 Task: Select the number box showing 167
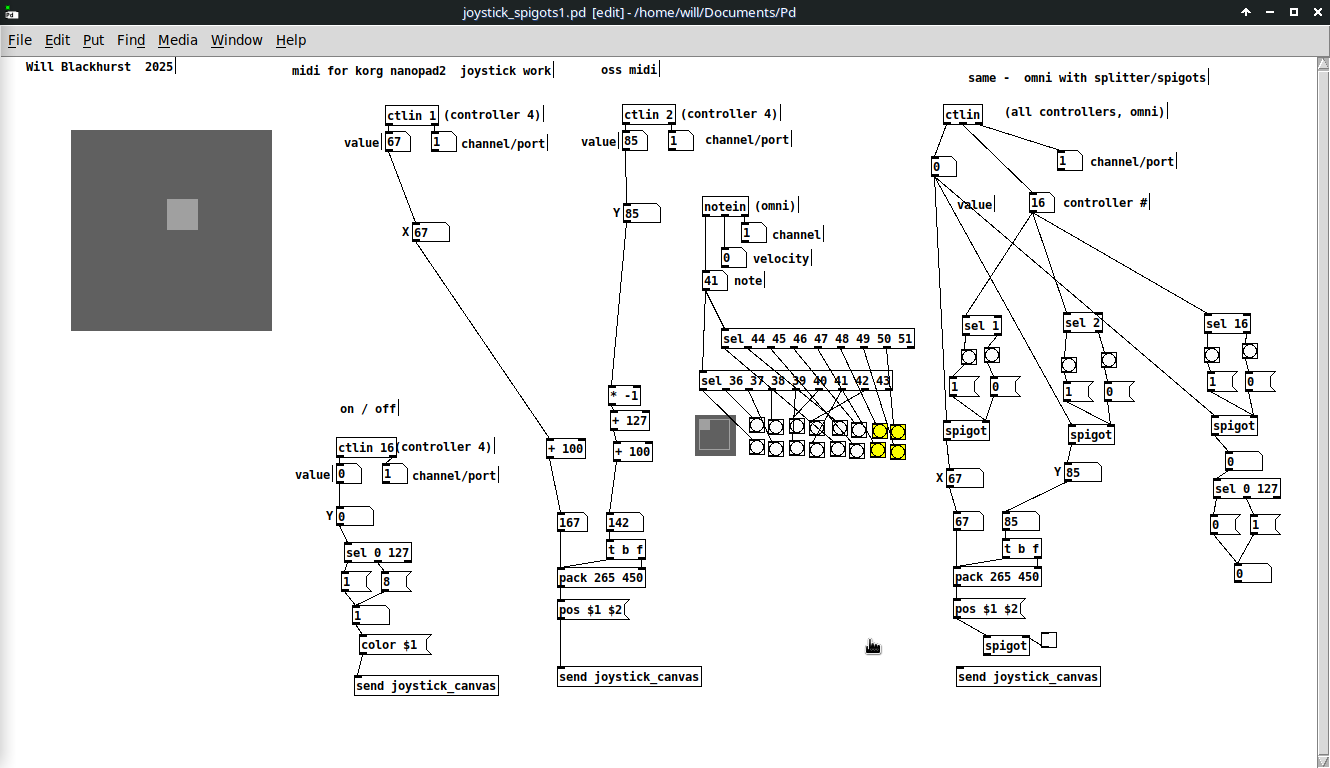click(x=574, y=522)
